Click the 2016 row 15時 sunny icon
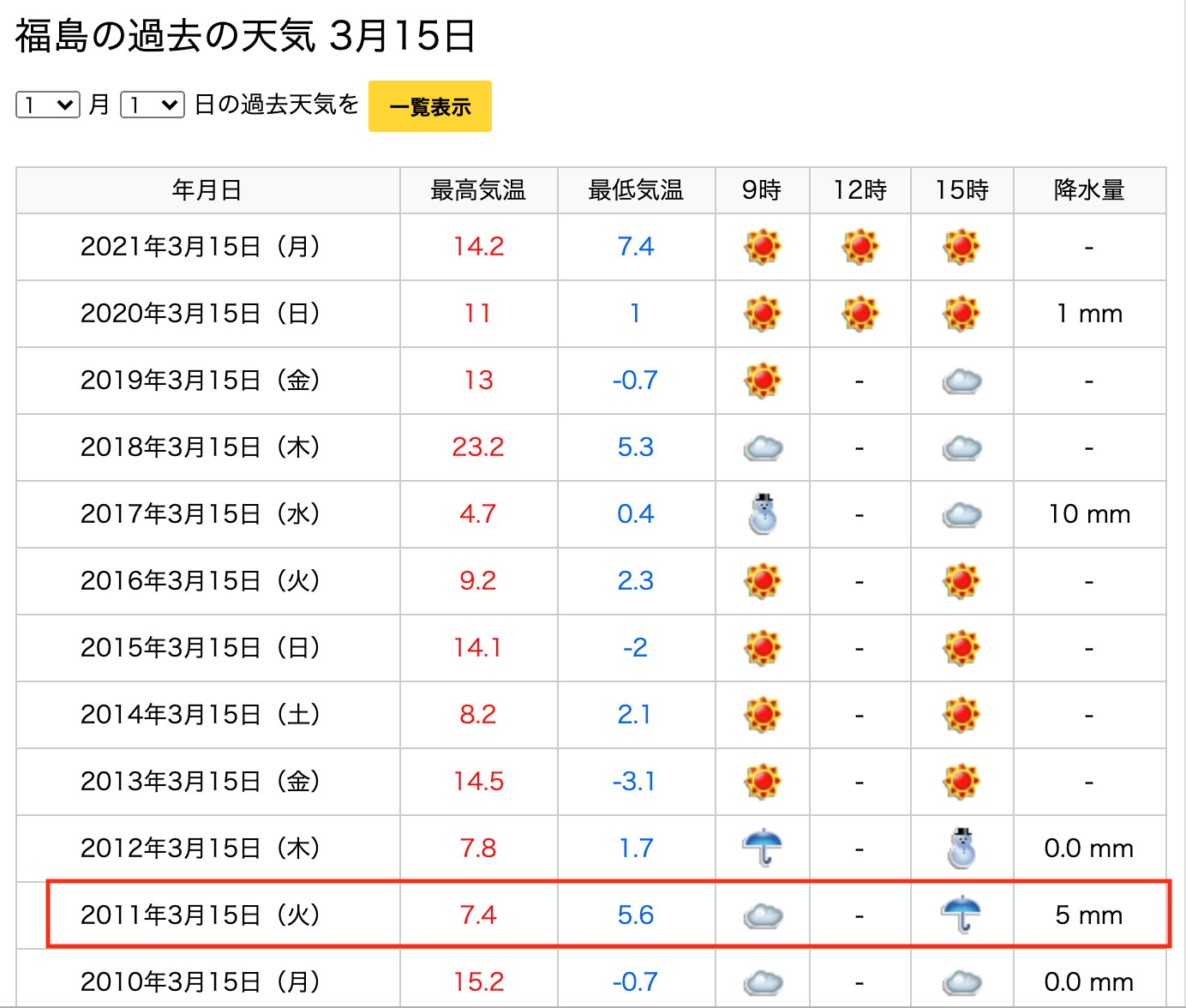Image resolution: width=1186 pixels, height=1008 pixels. tap(961, 581)
